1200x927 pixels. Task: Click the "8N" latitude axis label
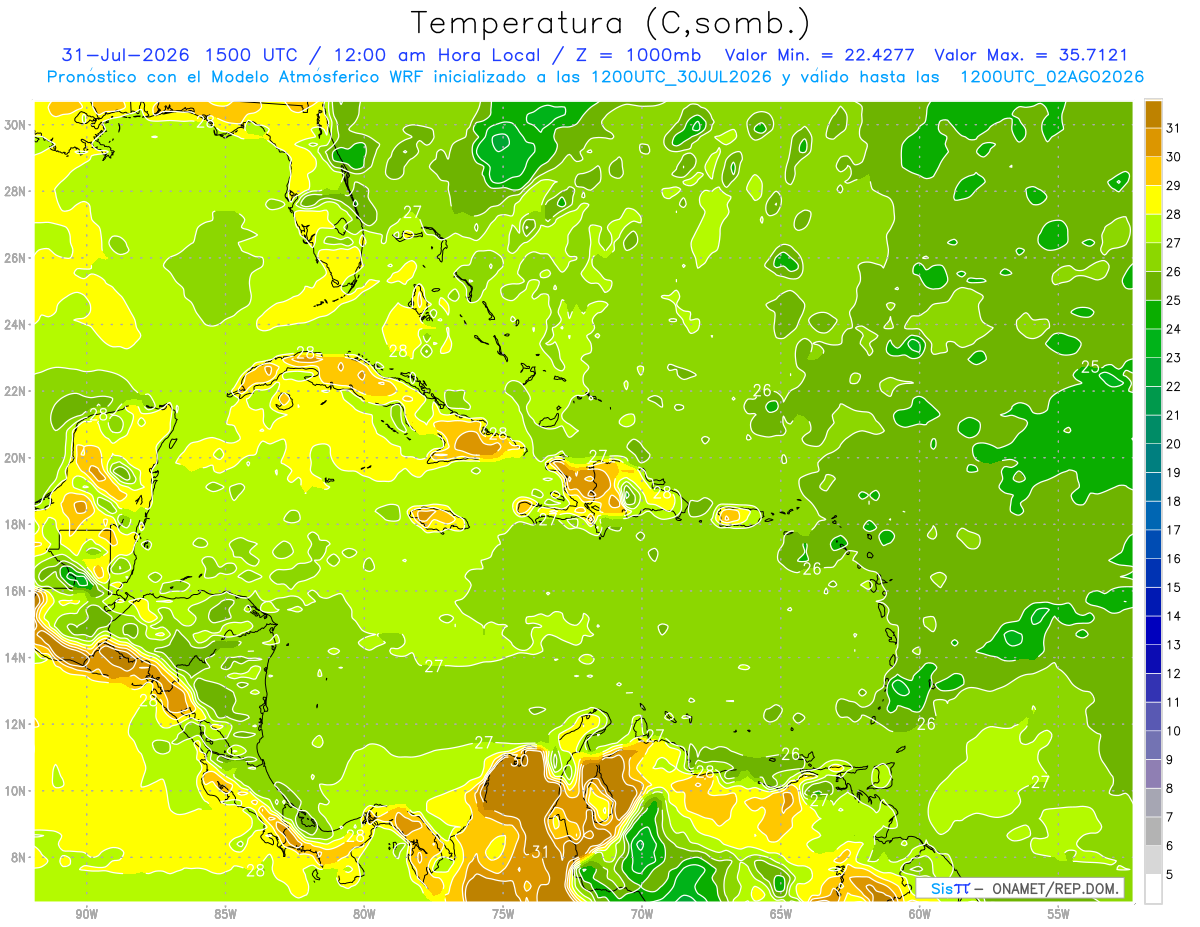coord(19,857)
